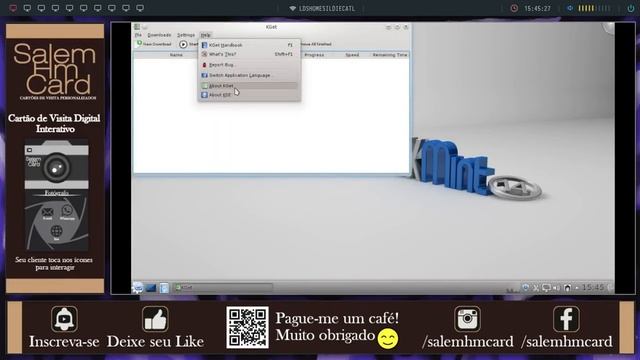This screenshot has height=360, width=640.
Task: Click About KGet in the Help menu
Action: (x=249, y=86)
